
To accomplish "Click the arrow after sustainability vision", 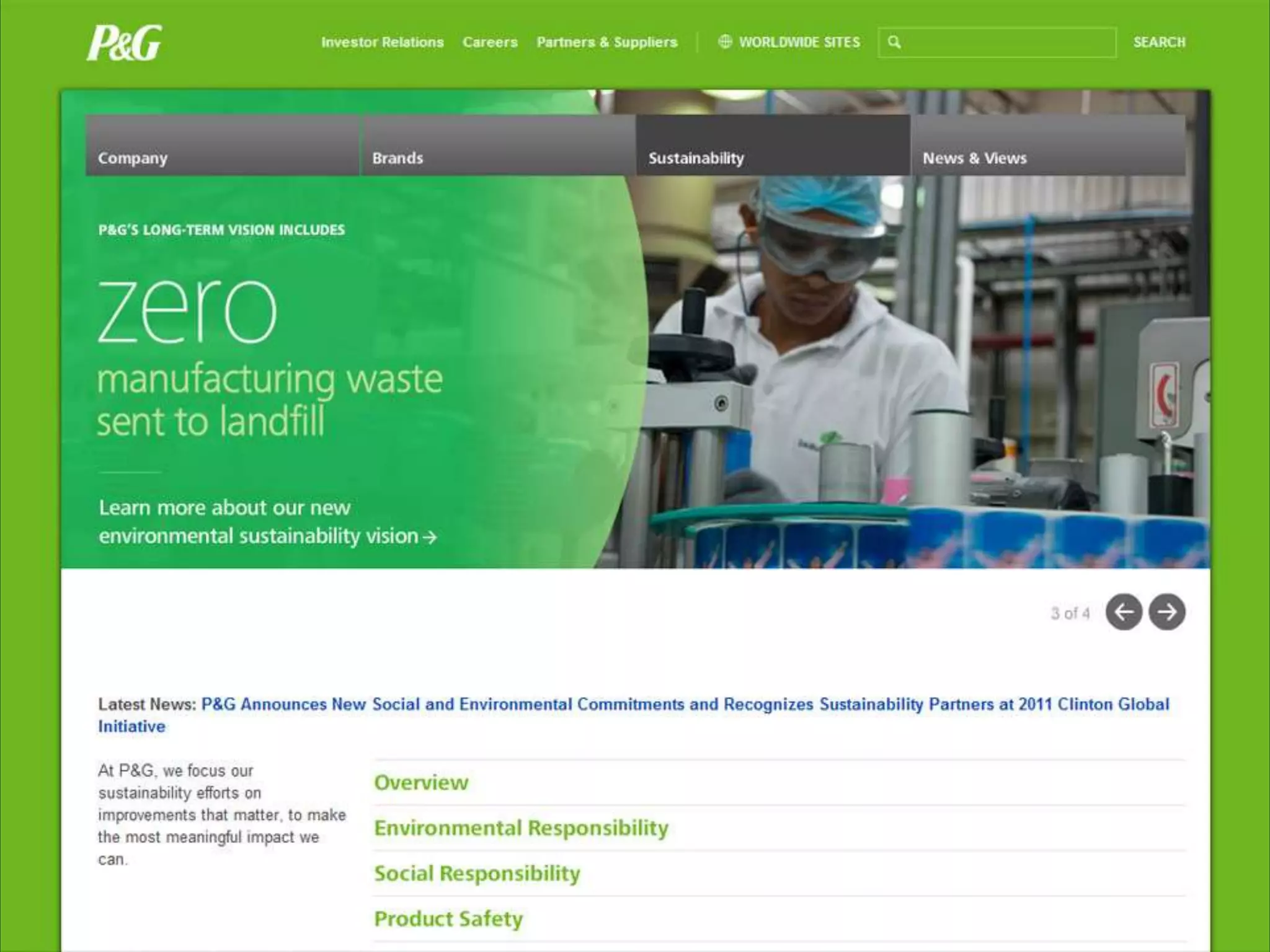I will click(x=430, y=537).
